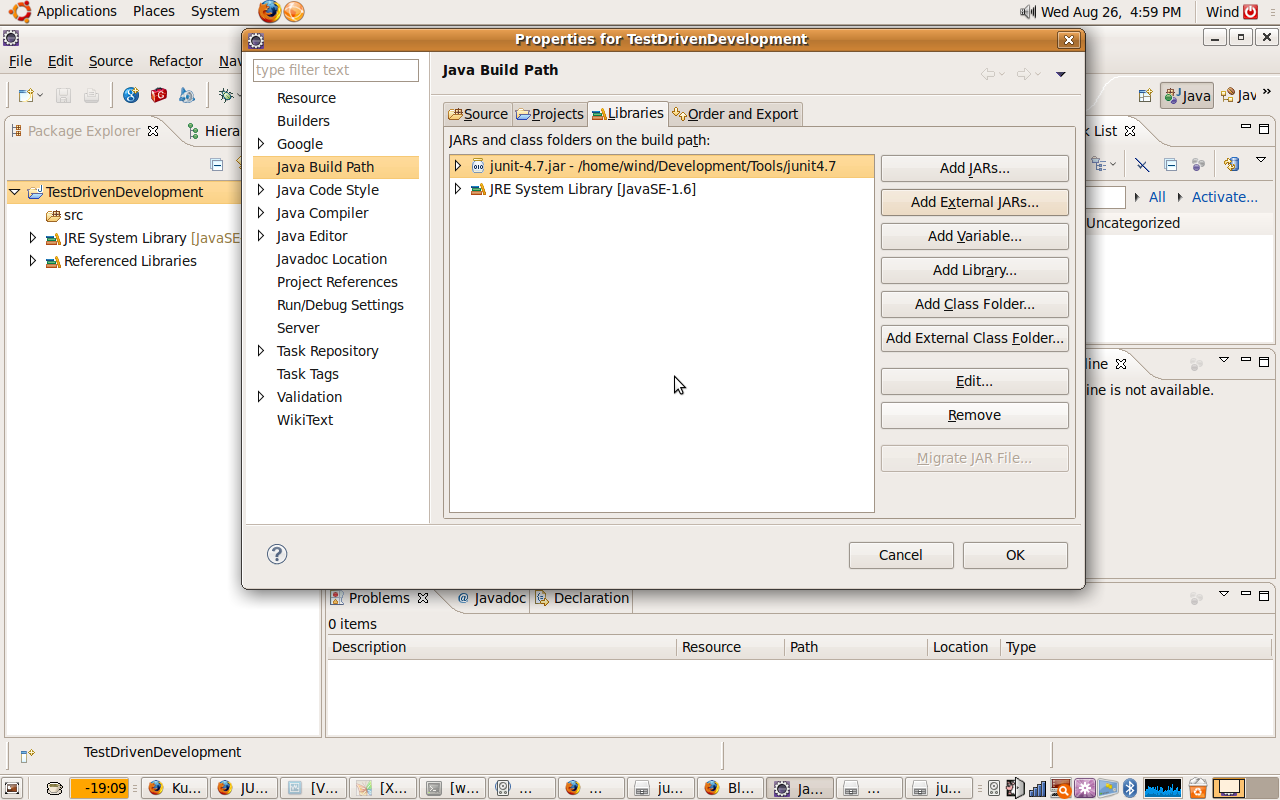Expand JRE System Library in the Libraries list
The height and width of the screenshot is (800, 1280).
[458, 189]
